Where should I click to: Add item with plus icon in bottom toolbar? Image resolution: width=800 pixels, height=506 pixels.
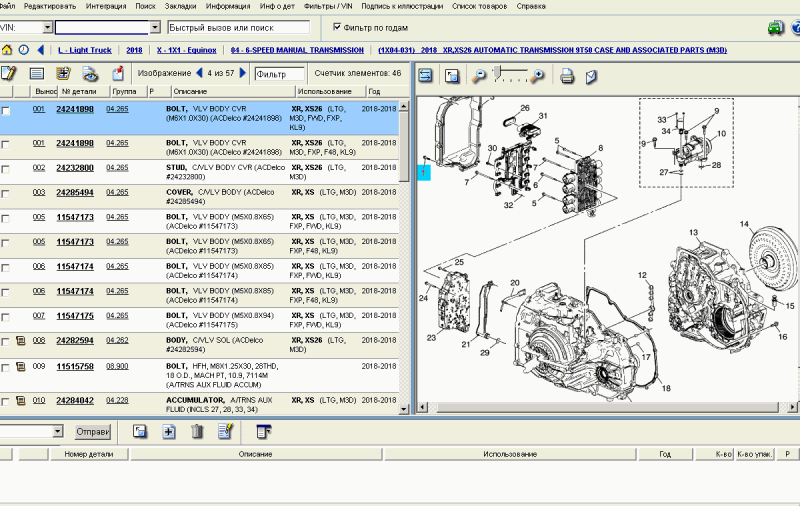click(169, 432)
